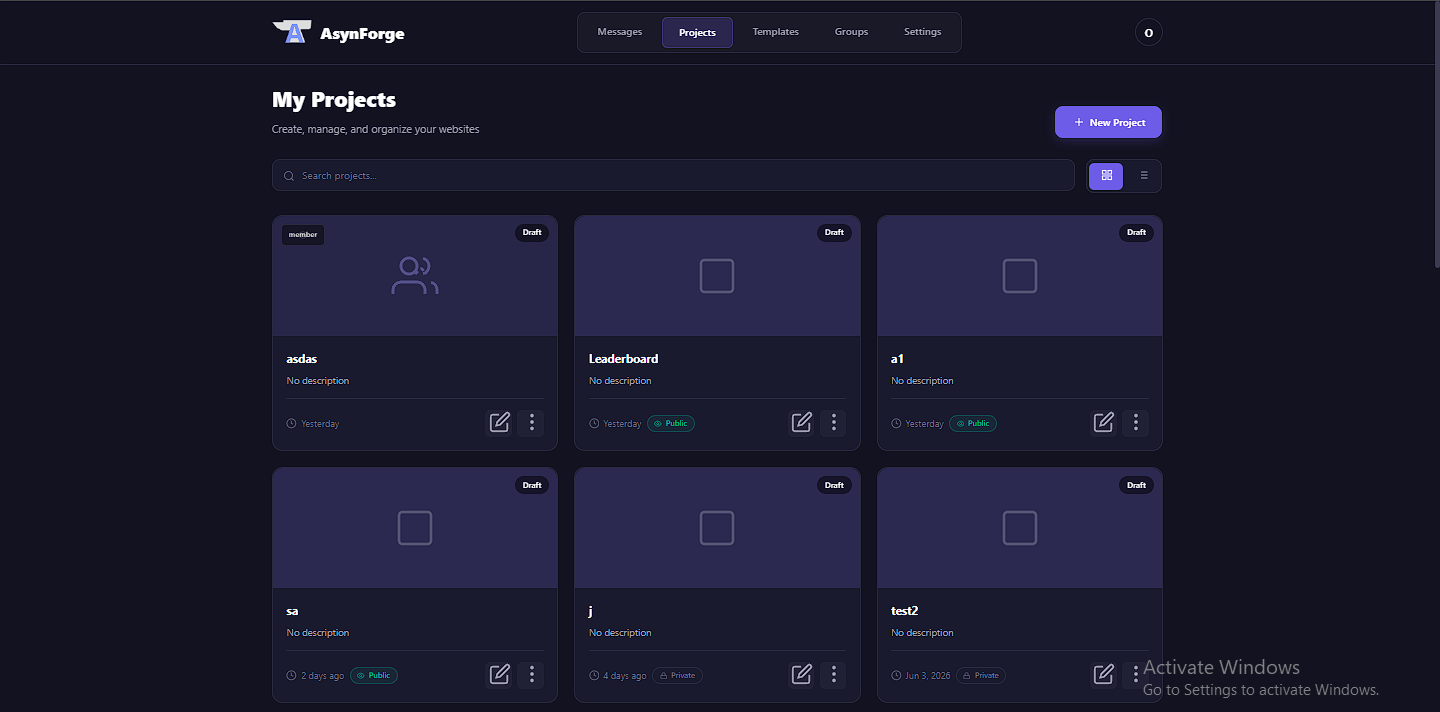
Task: Switch to grid view layout
Action: click(x=1106, y=175)
